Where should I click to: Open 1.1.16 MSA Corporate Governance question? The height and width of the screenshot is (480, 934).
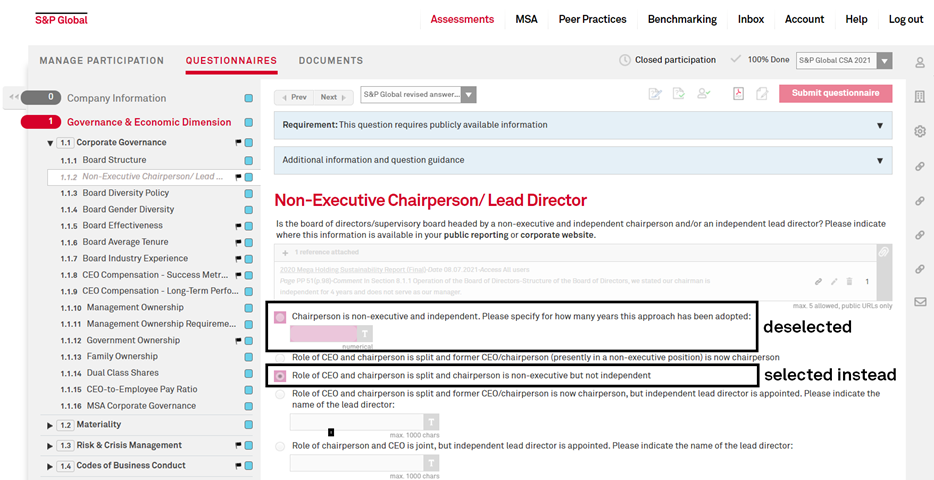click(141, 406)
